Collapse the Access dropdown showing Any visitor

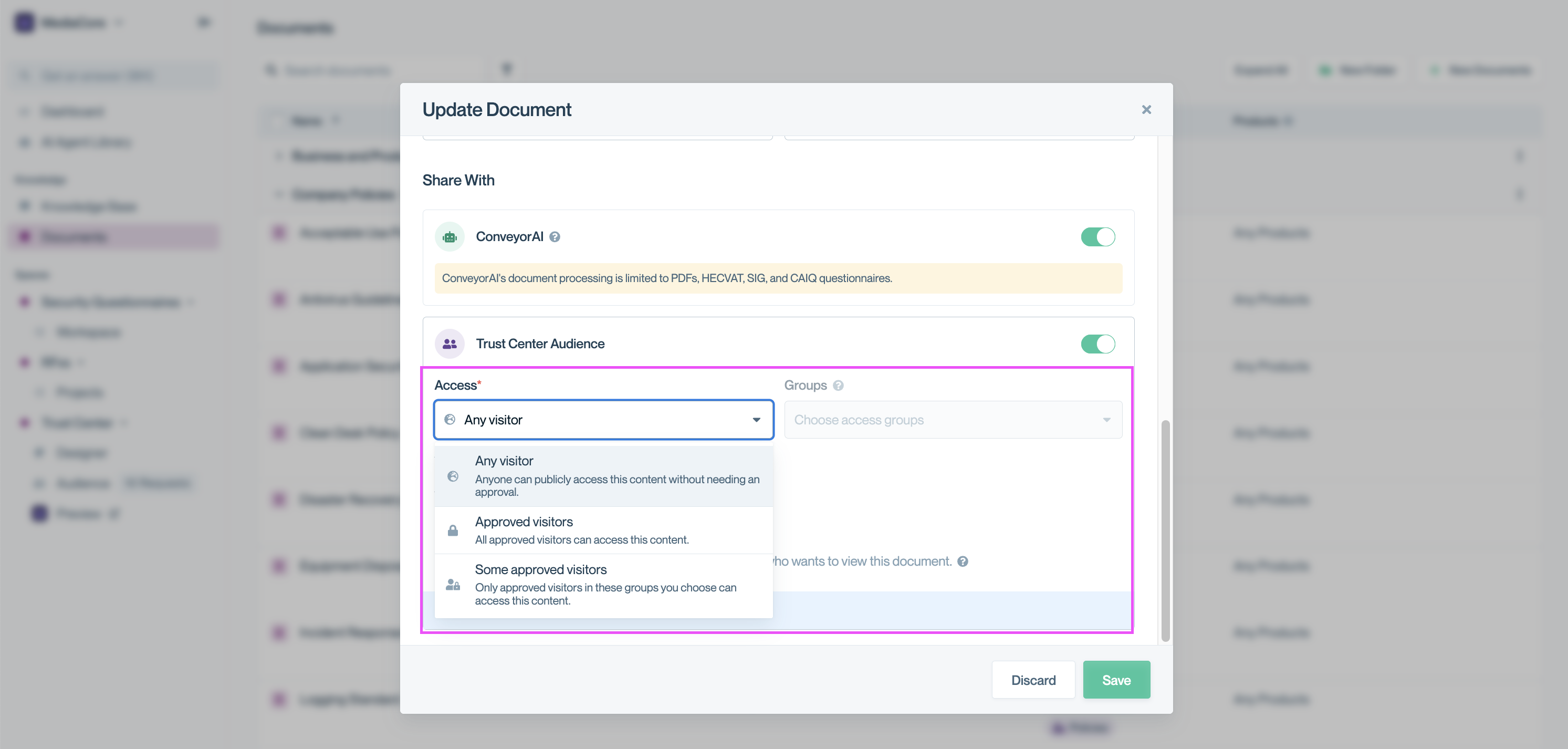coord(603,420)
